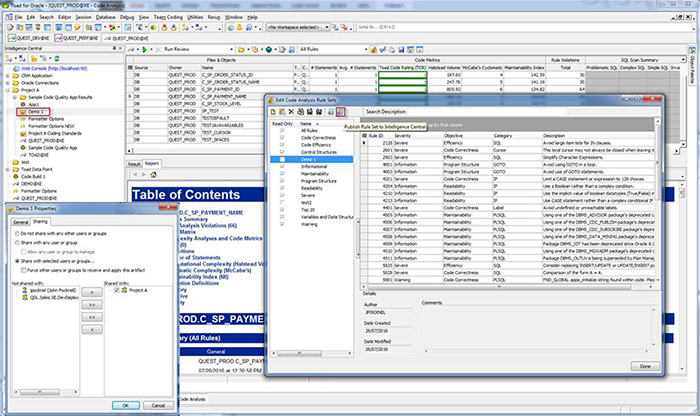This screenshot has height=416, width=700.
Task: Click the orange folder icon in Intelligence Central toolbar
Action: [x=34, y=58]
